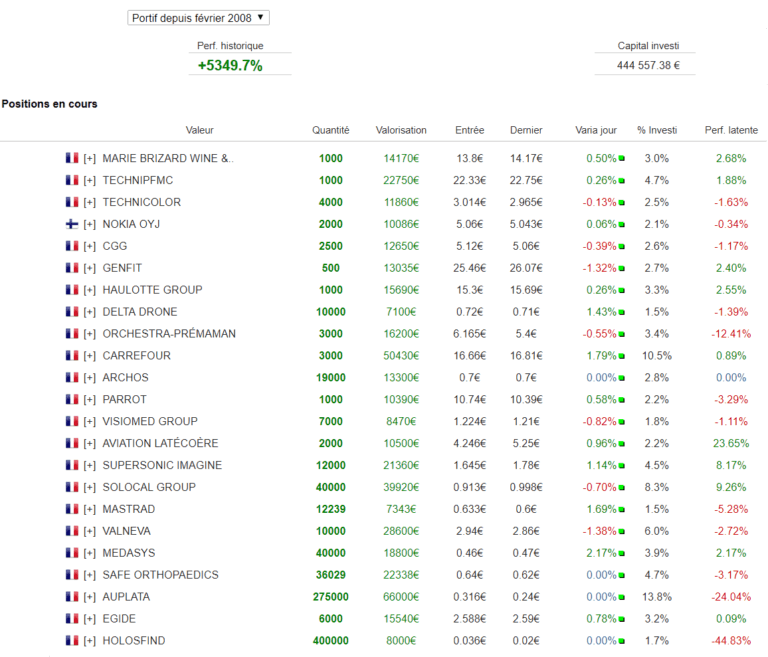Open the ORCHESTRA-PRÉMAMAN stock link
768x657 pixels.
(169, 334)
